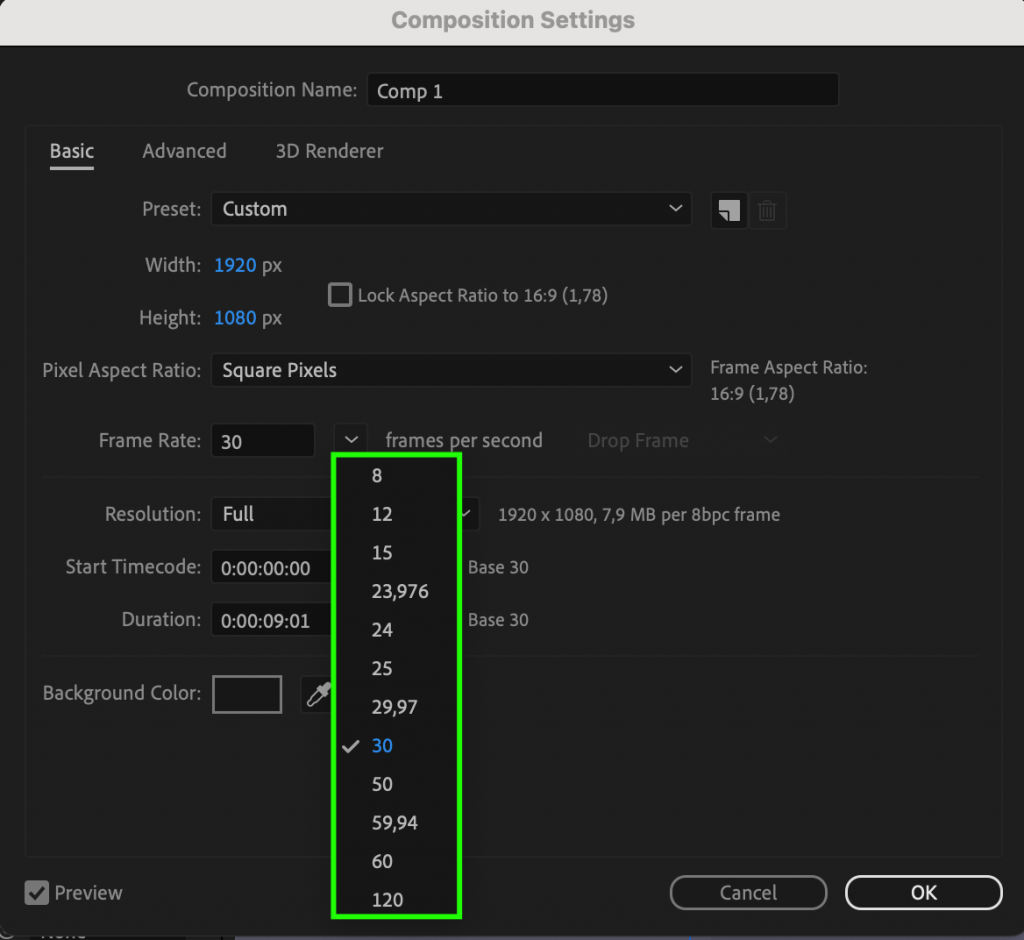
Task: Select the Basic tab
Action: coord(71,151)
